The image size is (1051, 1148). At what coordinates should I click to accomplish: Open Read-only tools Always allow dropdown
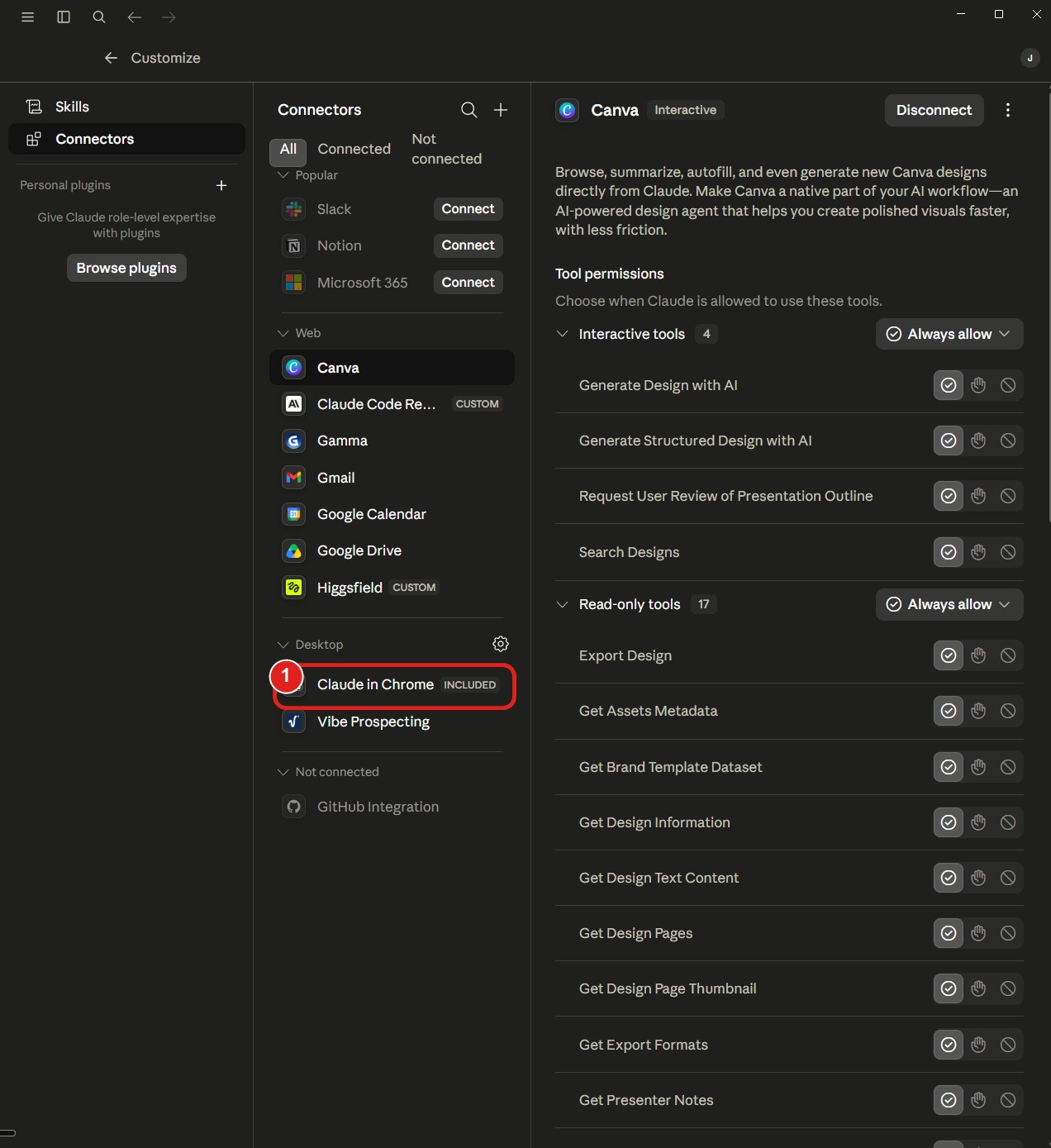coord(949,604)
